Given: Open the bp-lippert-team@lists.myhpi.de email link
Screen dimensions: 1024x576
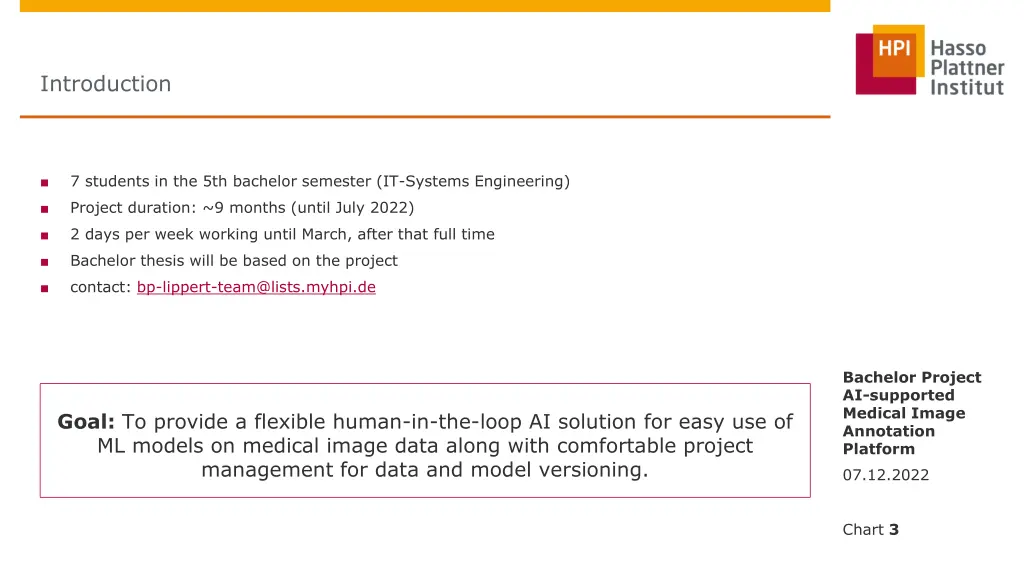Looking at the screenshot, I should point(256,287).
